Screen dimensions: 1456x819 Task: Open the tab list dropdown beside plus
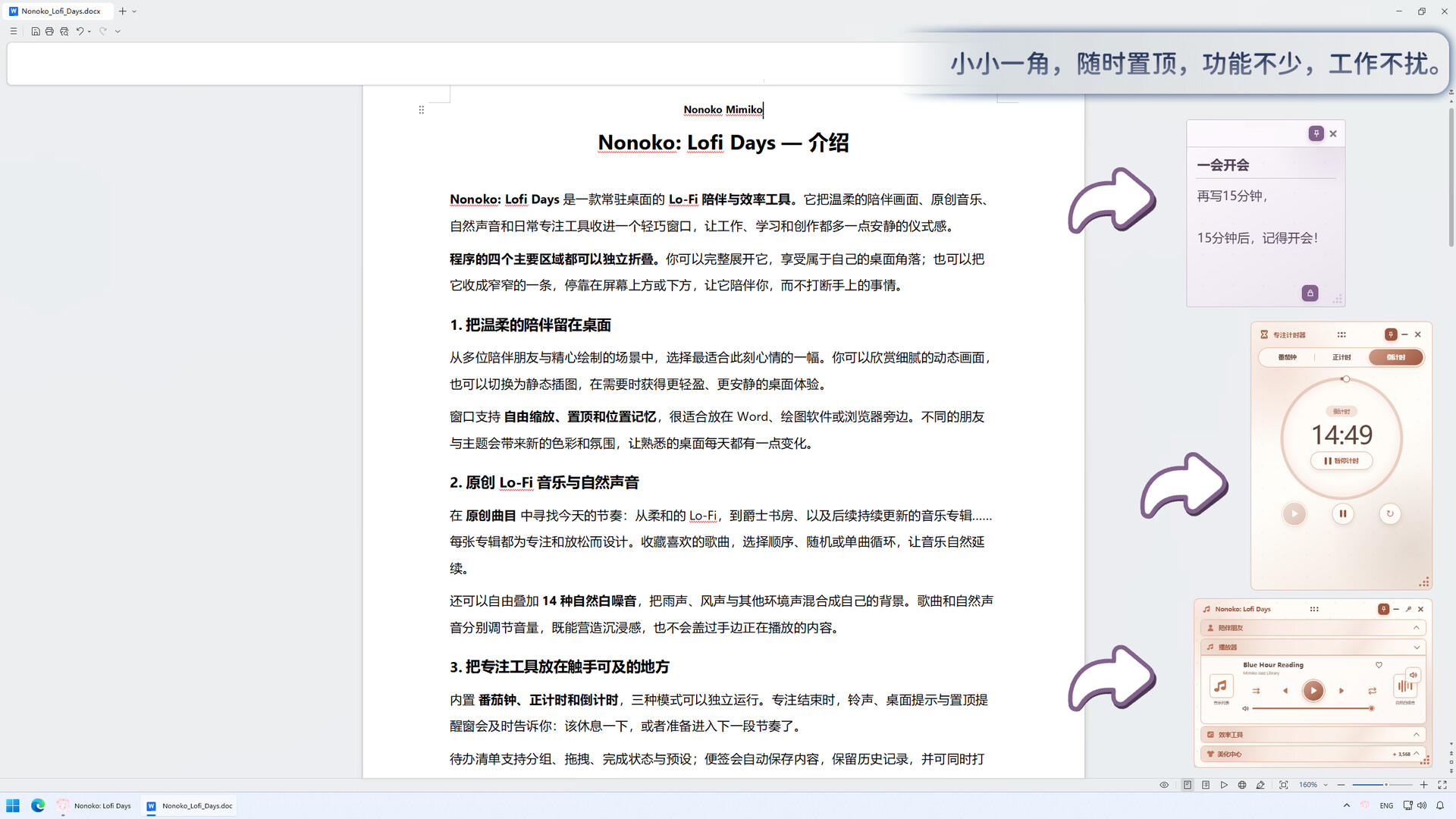pos(134,11)
